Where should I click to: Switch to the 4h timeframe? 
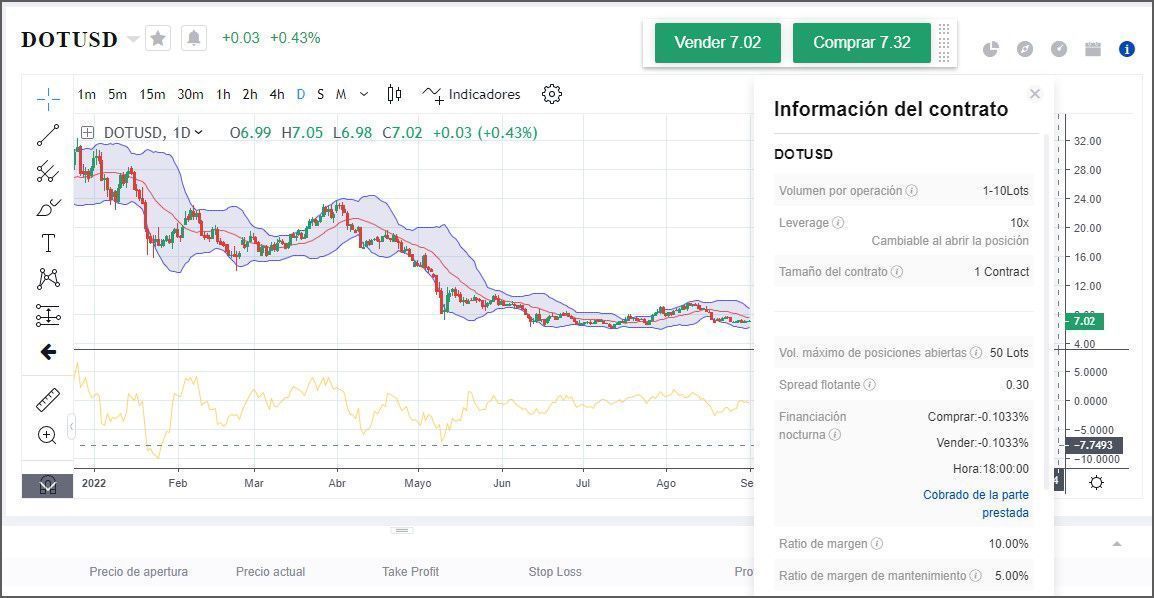[x=277, y=94]
